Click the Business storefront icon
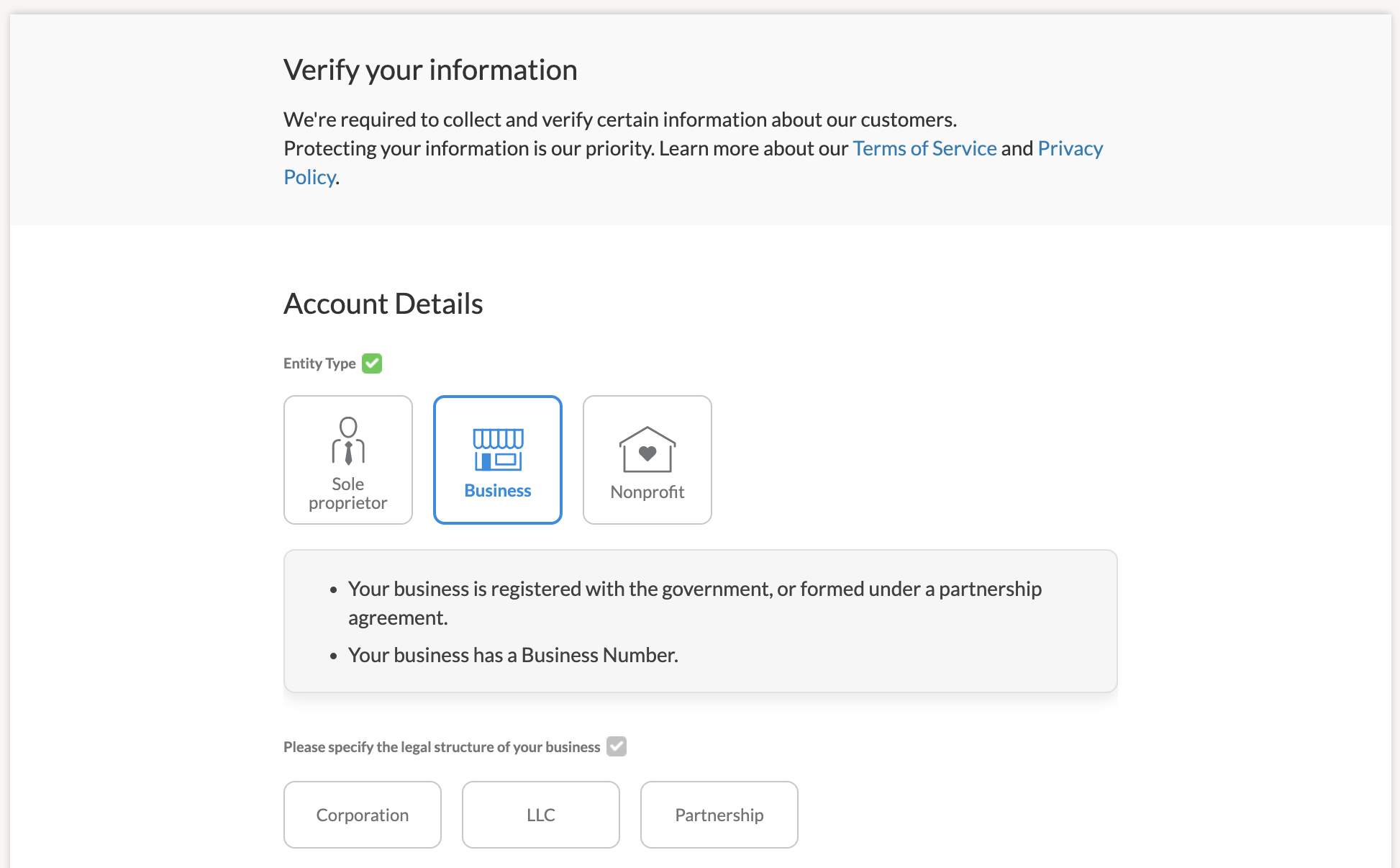This screenshot has width=1400, height=868. point(498,449)
